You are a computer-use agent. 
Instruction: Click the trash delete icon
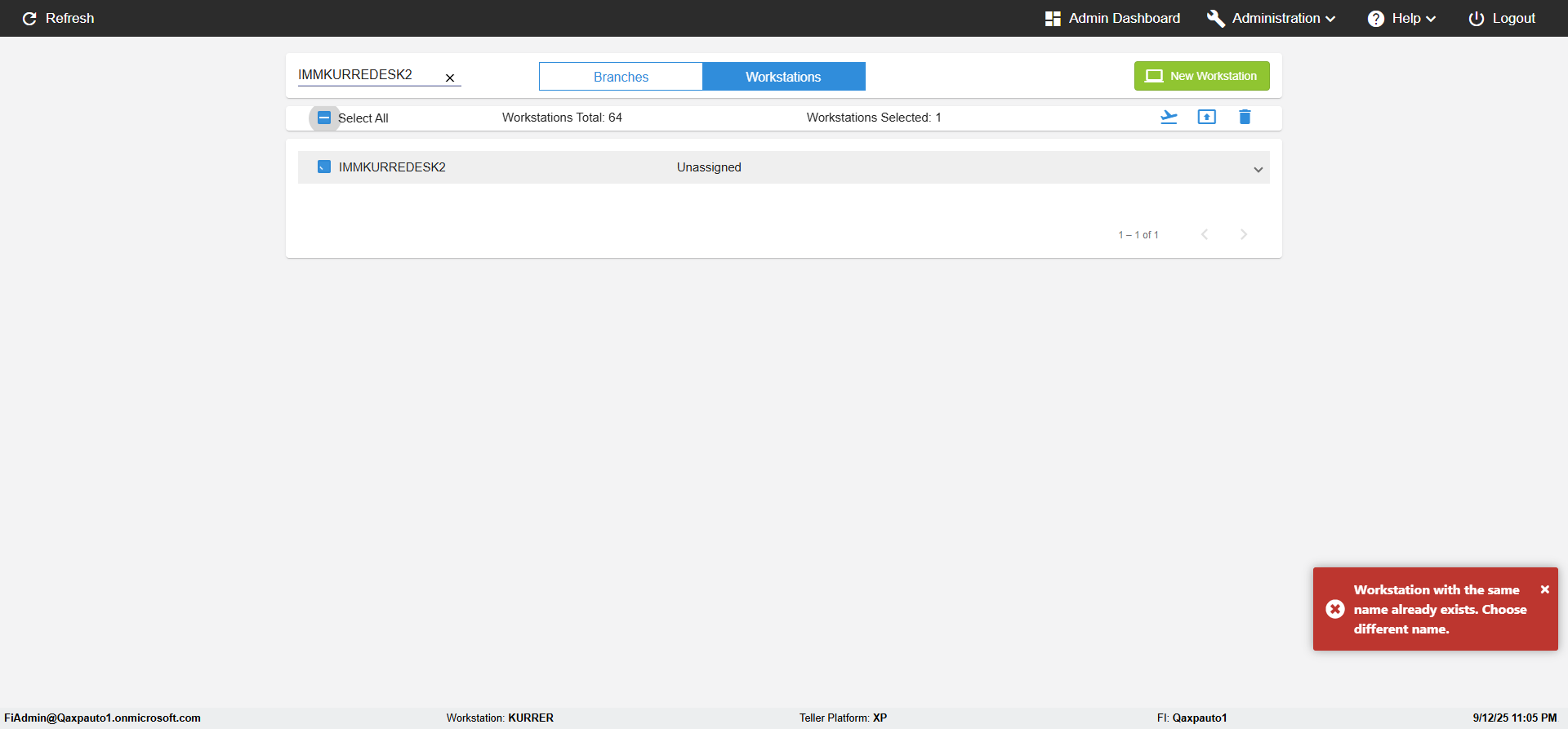(x=1245, y=117)
